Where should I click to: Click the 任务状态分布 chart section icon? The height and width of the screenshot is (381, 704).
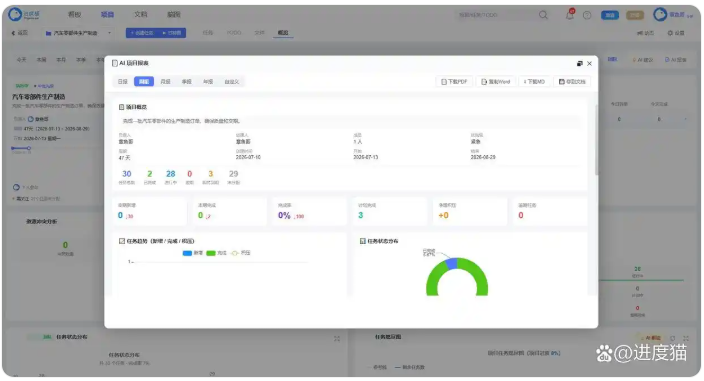tap(363, 241)
